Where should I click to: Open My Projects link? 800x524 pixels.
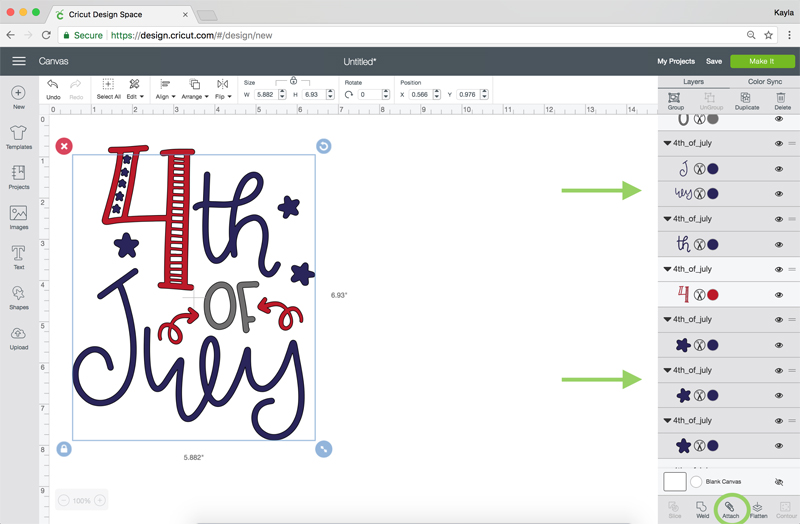click(x=676, y=61)
